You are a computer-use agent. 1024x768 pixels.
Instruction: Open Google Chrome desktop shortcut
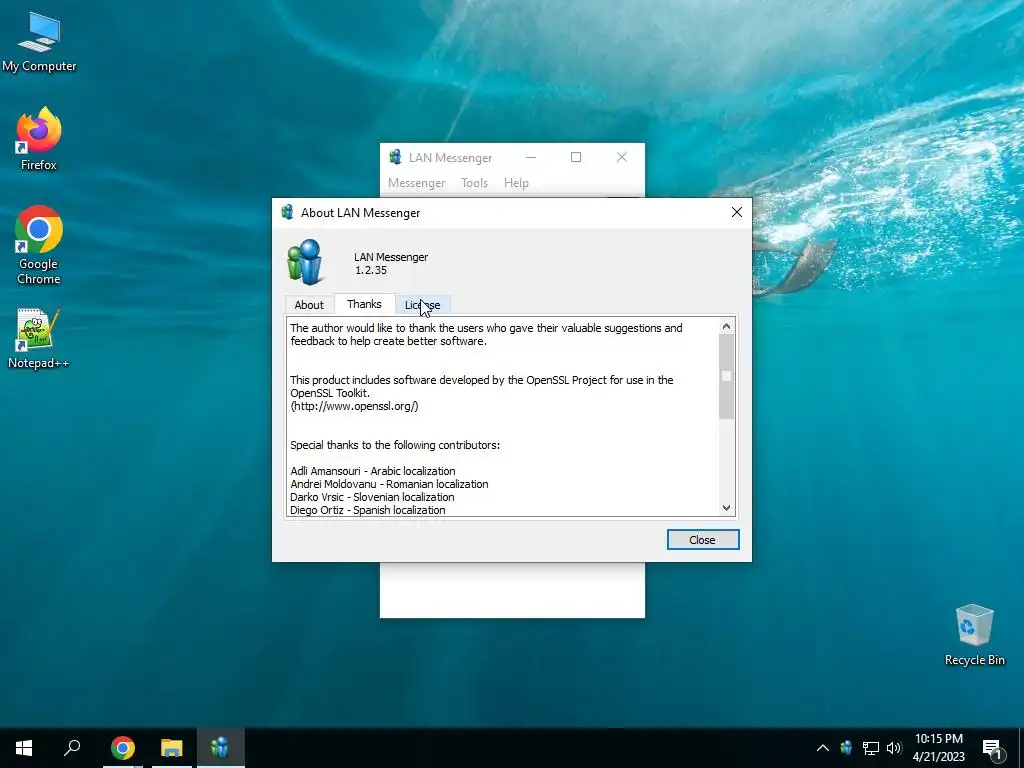[x=39, y=245]
